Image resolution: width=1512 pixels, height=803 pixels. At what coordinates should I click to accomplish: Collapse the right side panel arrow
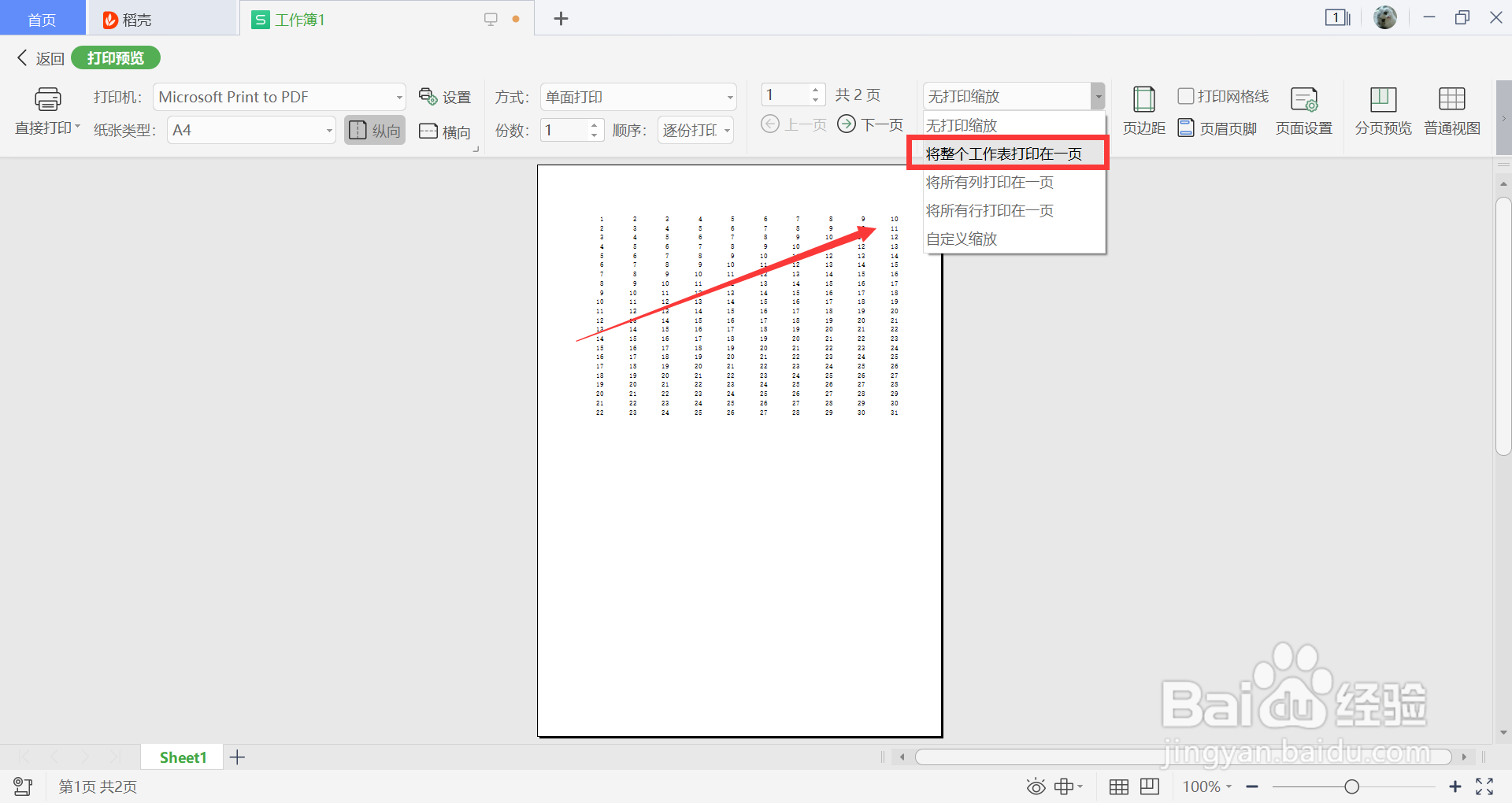pos(1503,119)
